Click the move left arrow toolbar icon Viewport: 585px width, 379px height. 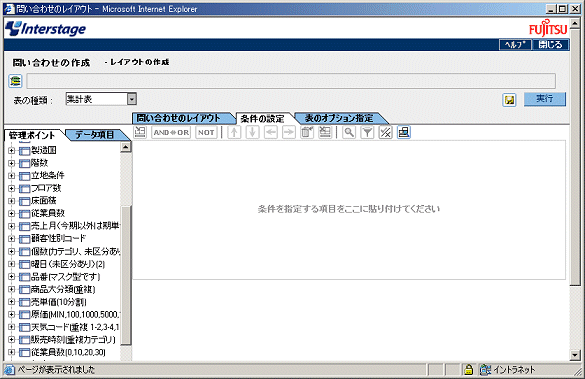click(271, 132)
